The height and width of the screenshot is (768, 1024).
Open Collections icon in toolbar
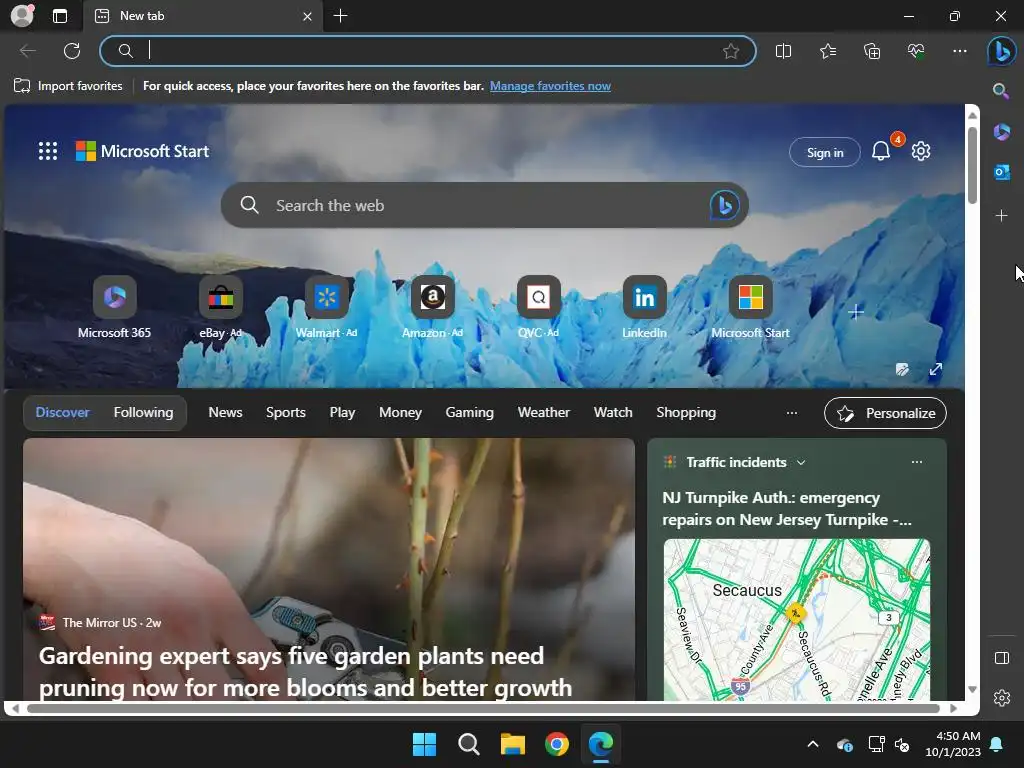(872, 51)
